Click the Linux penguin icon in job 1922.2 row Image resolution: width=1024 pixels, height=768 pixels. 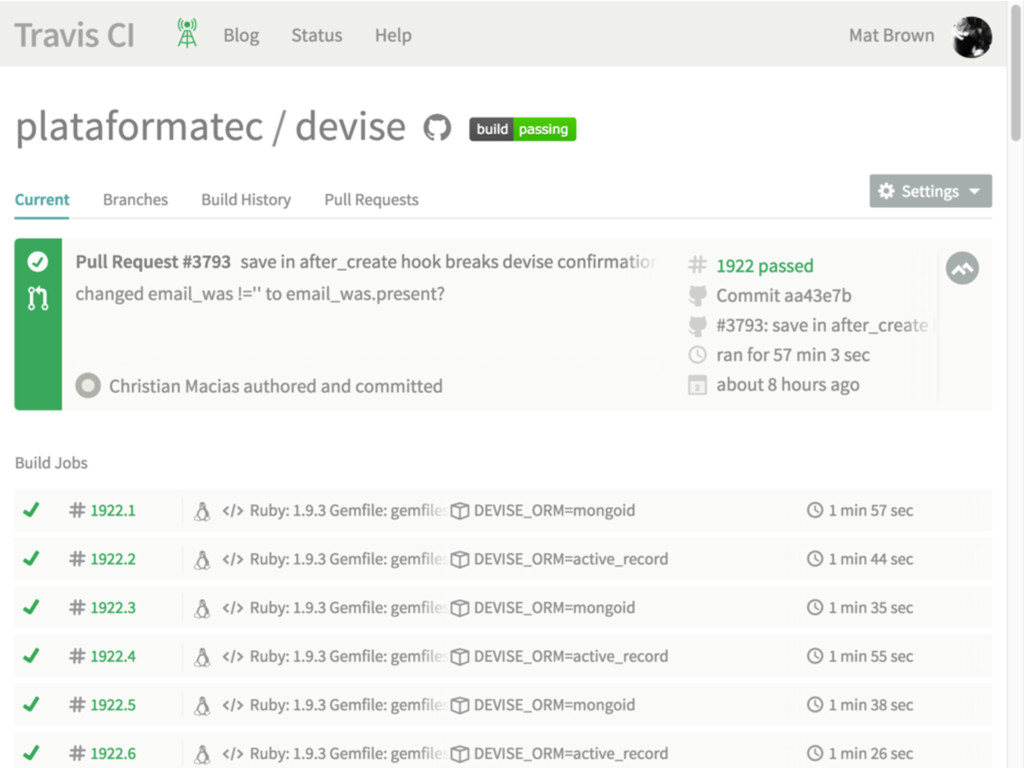click(202, 560)
